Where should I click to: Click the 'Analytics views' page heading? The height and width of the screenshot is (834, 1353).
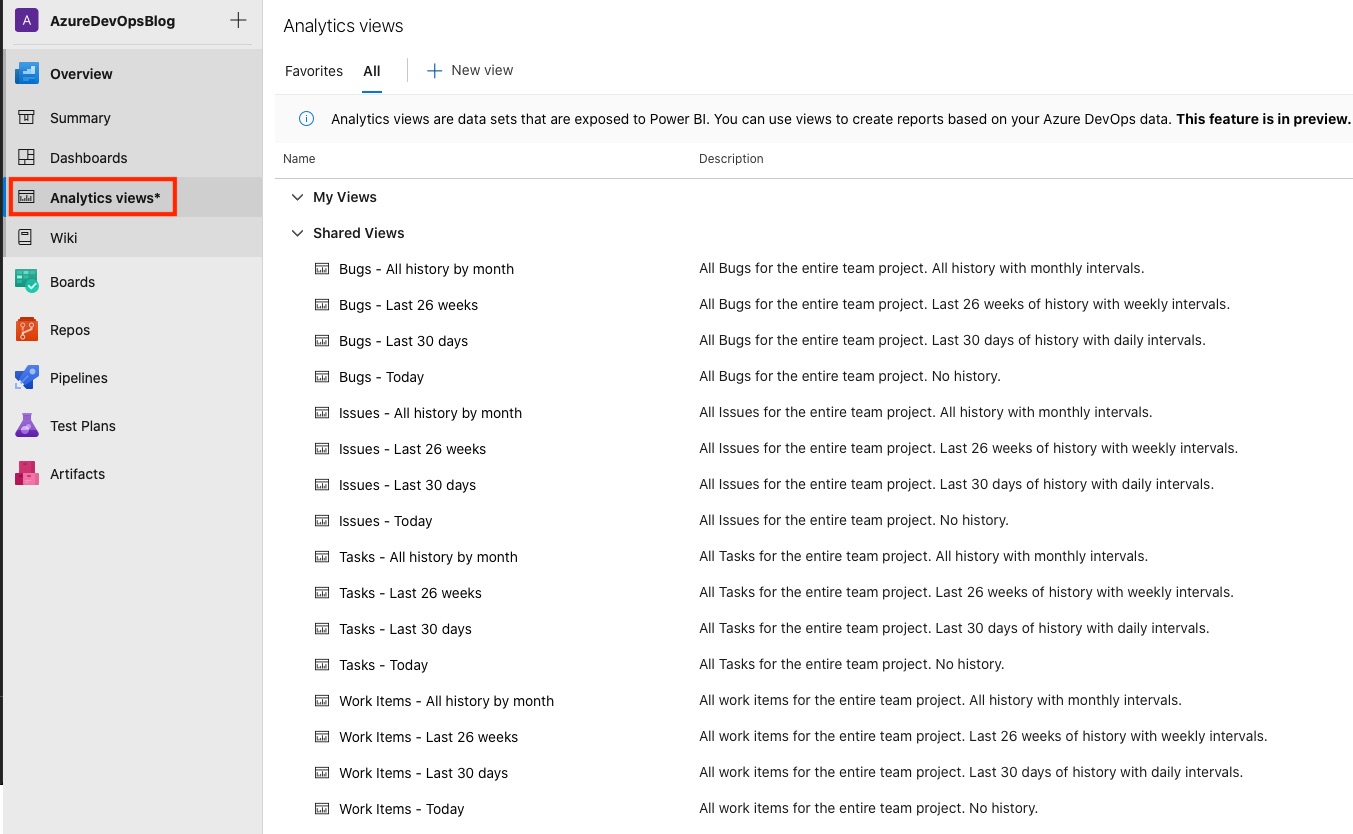343,26
